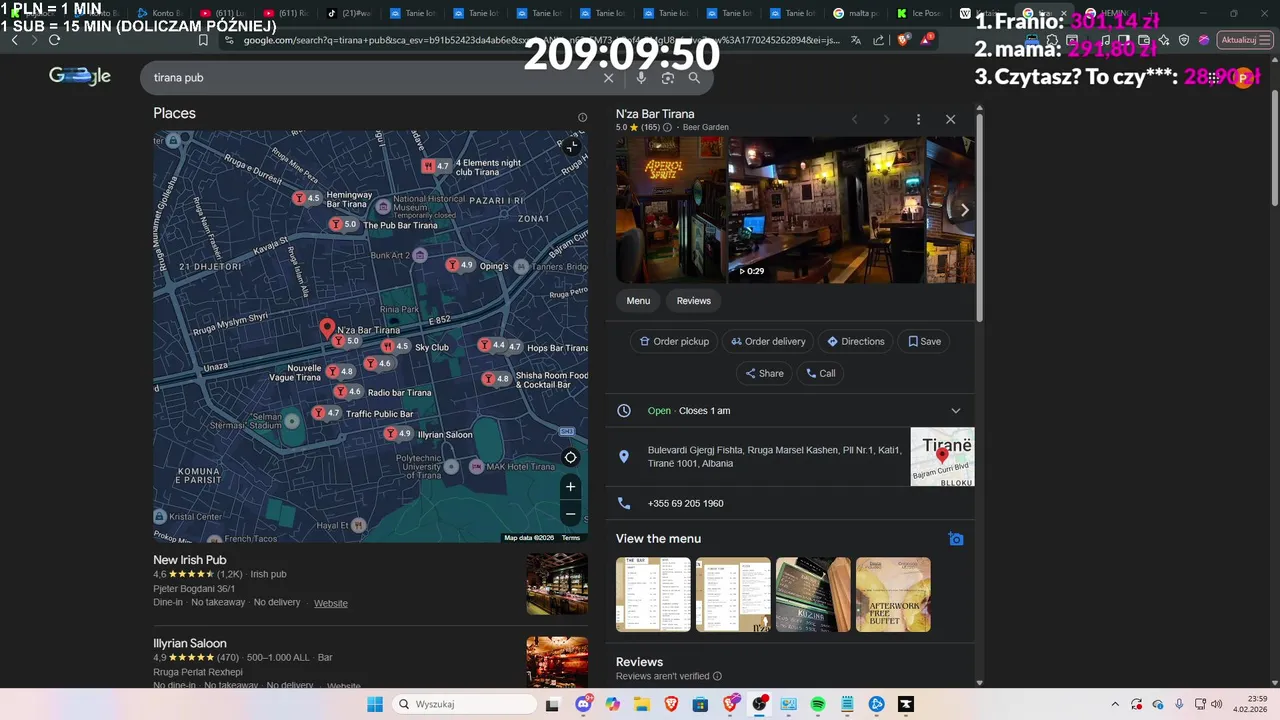Open the address mini map of Tiranë
The height and width of the screenshot is (720, 1280).
(x=942, y=457)
